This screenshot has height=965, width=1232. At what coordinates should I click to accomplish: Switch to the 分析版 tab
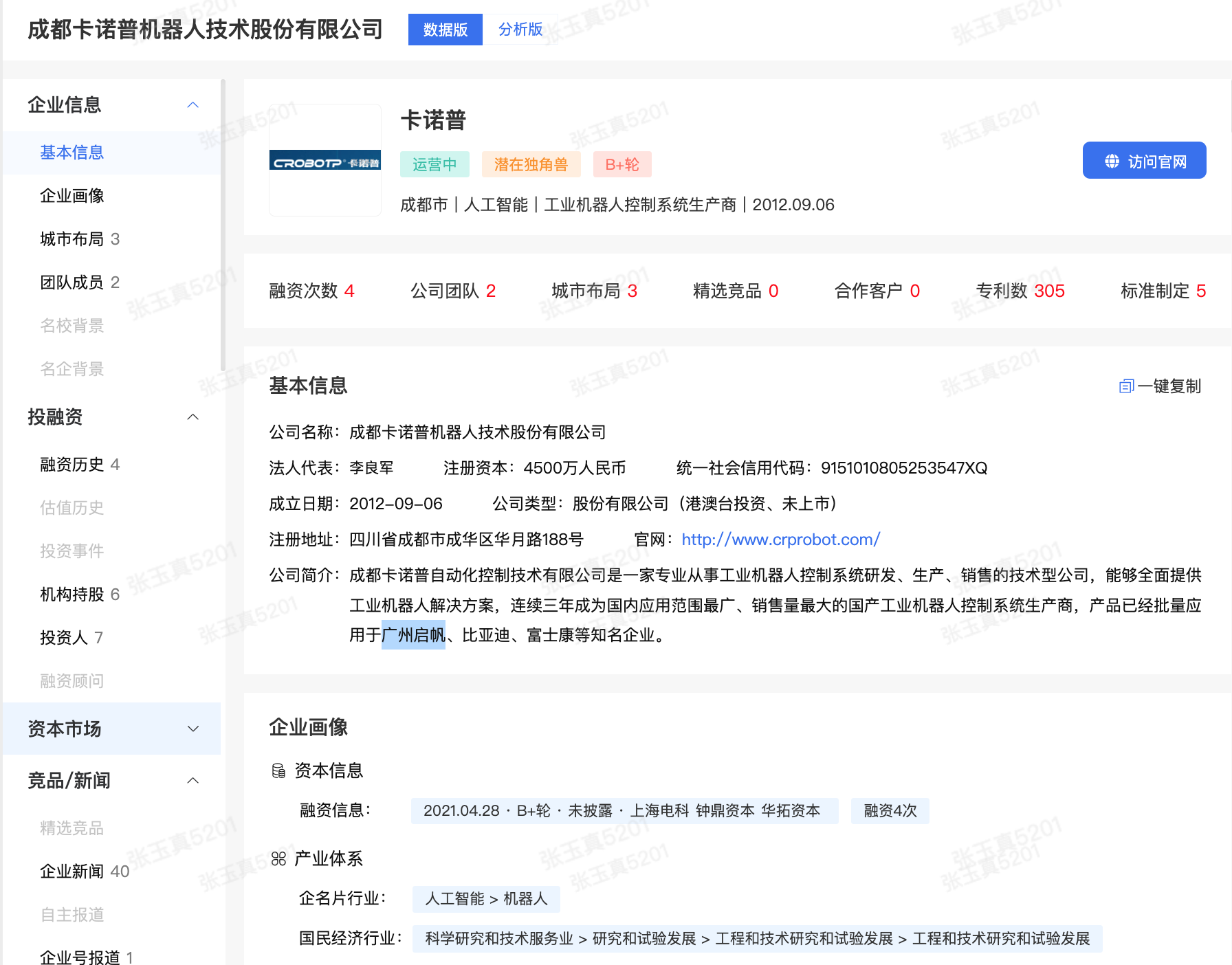click(520, 30)
